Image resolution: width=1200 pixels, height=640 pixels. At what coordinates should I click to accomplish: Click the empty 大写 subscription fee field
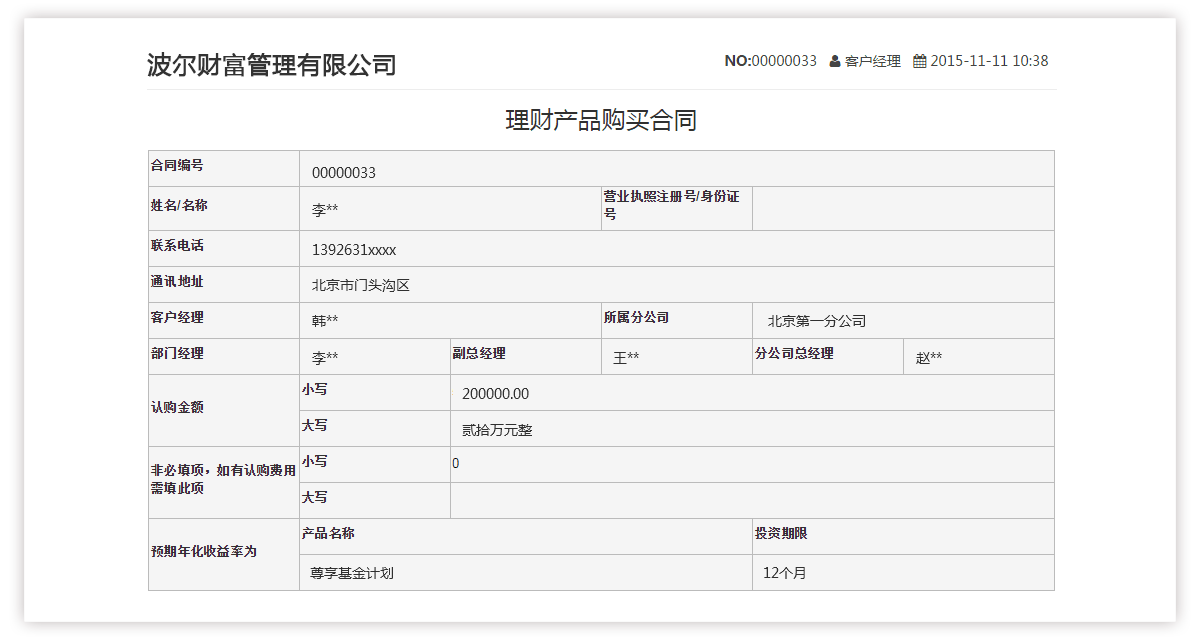pos(752,501)
